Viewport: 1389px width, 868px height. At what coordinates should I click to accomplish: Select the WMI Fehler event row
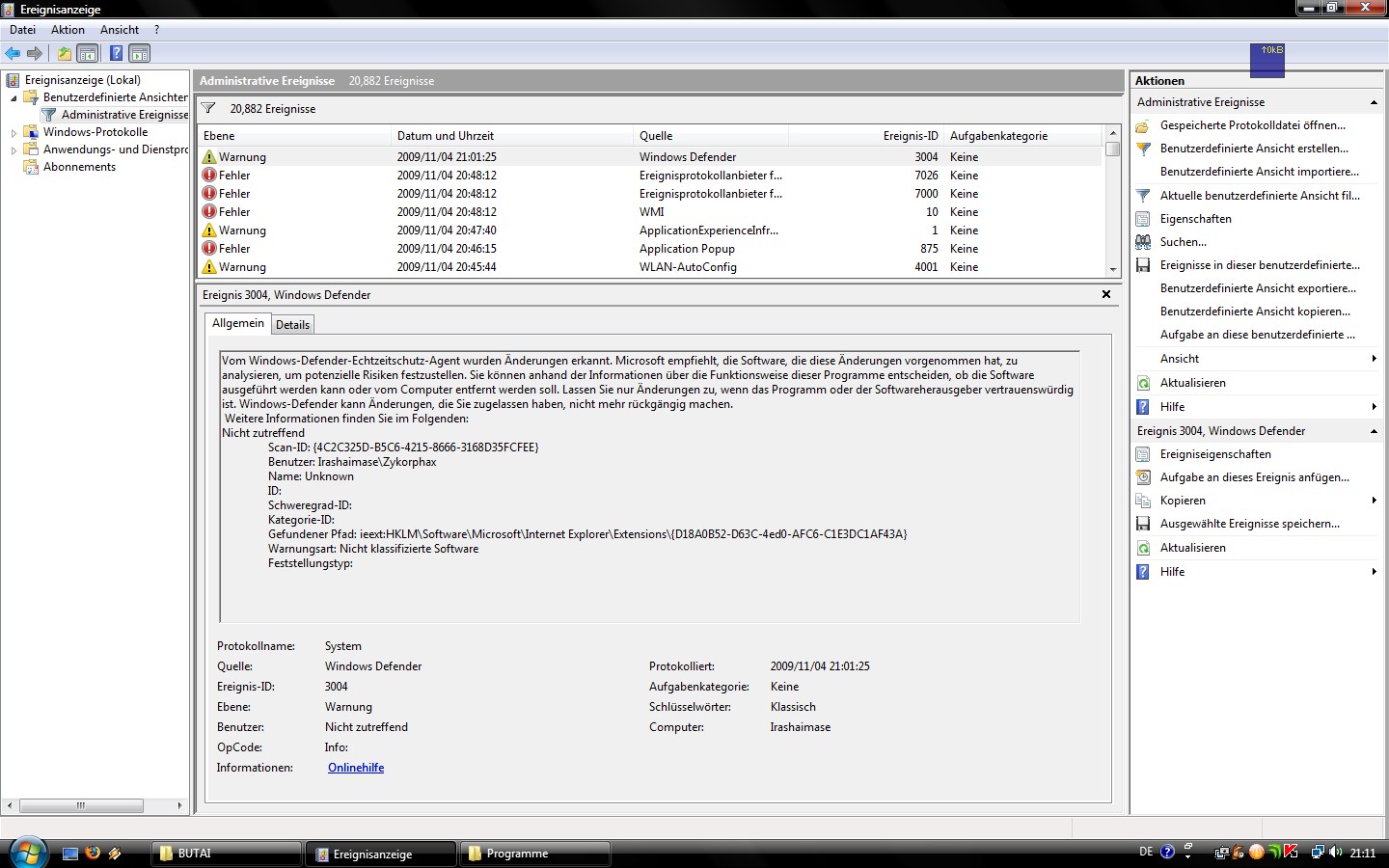pyautogui.click(x=650, y=212)
